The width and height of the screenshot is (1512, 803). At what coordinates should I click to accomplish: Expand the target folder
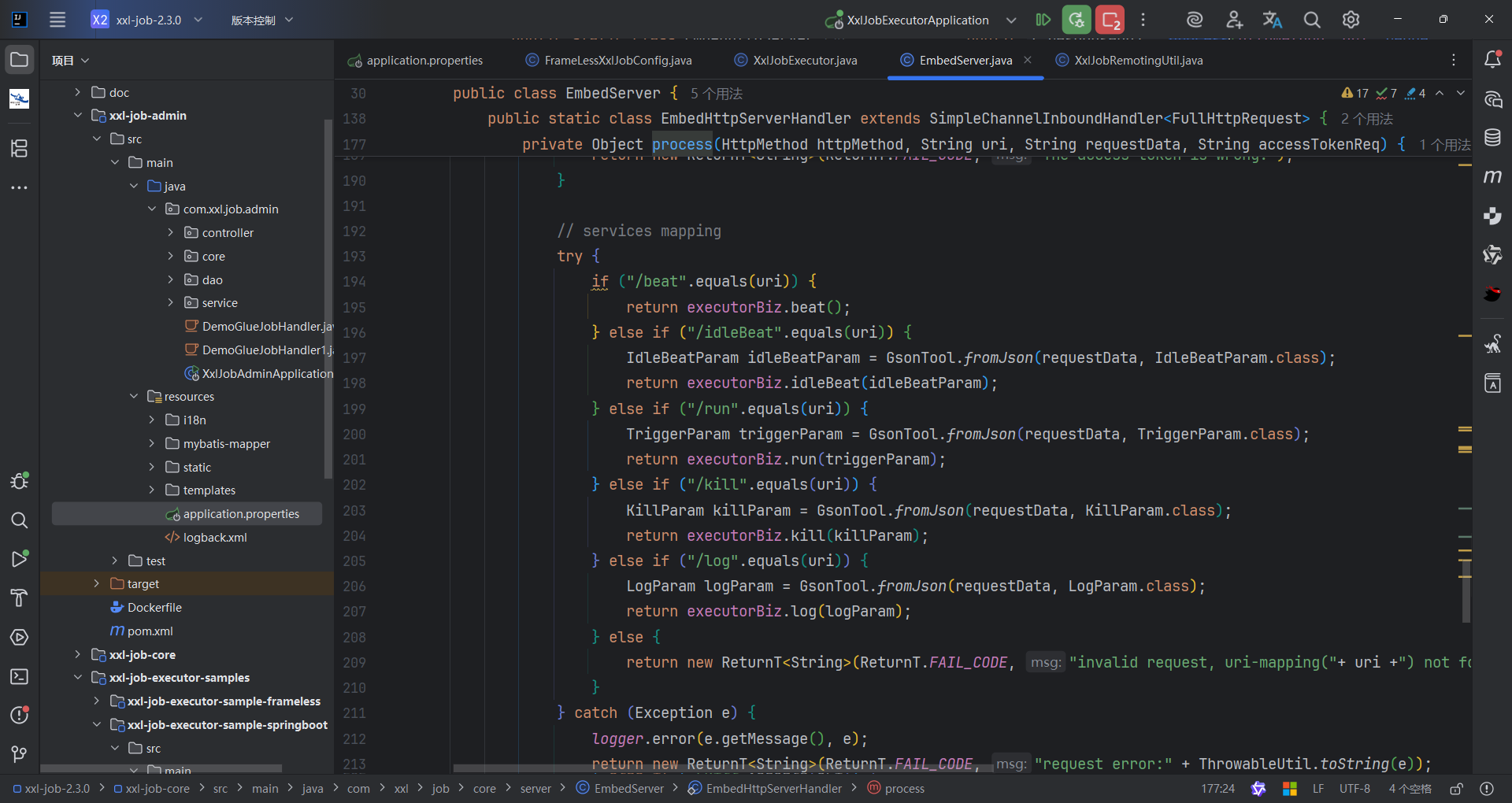coord(96,584)
